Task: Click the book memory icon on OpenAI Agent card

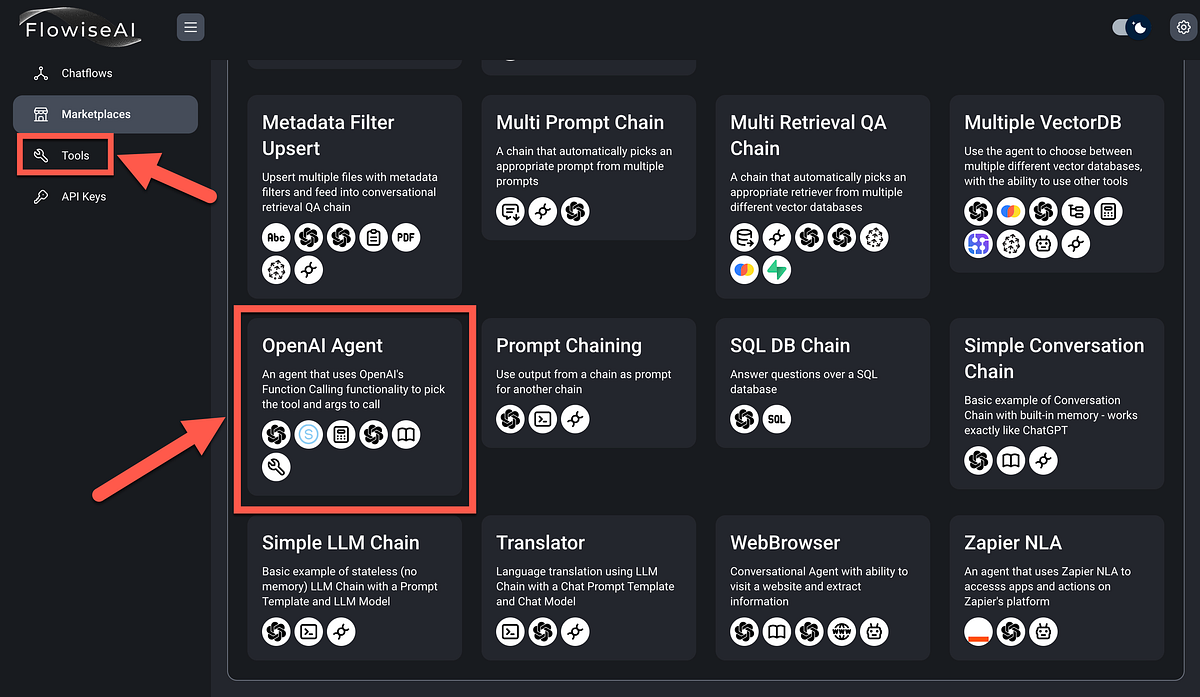Action: click(x=405, y=434)
